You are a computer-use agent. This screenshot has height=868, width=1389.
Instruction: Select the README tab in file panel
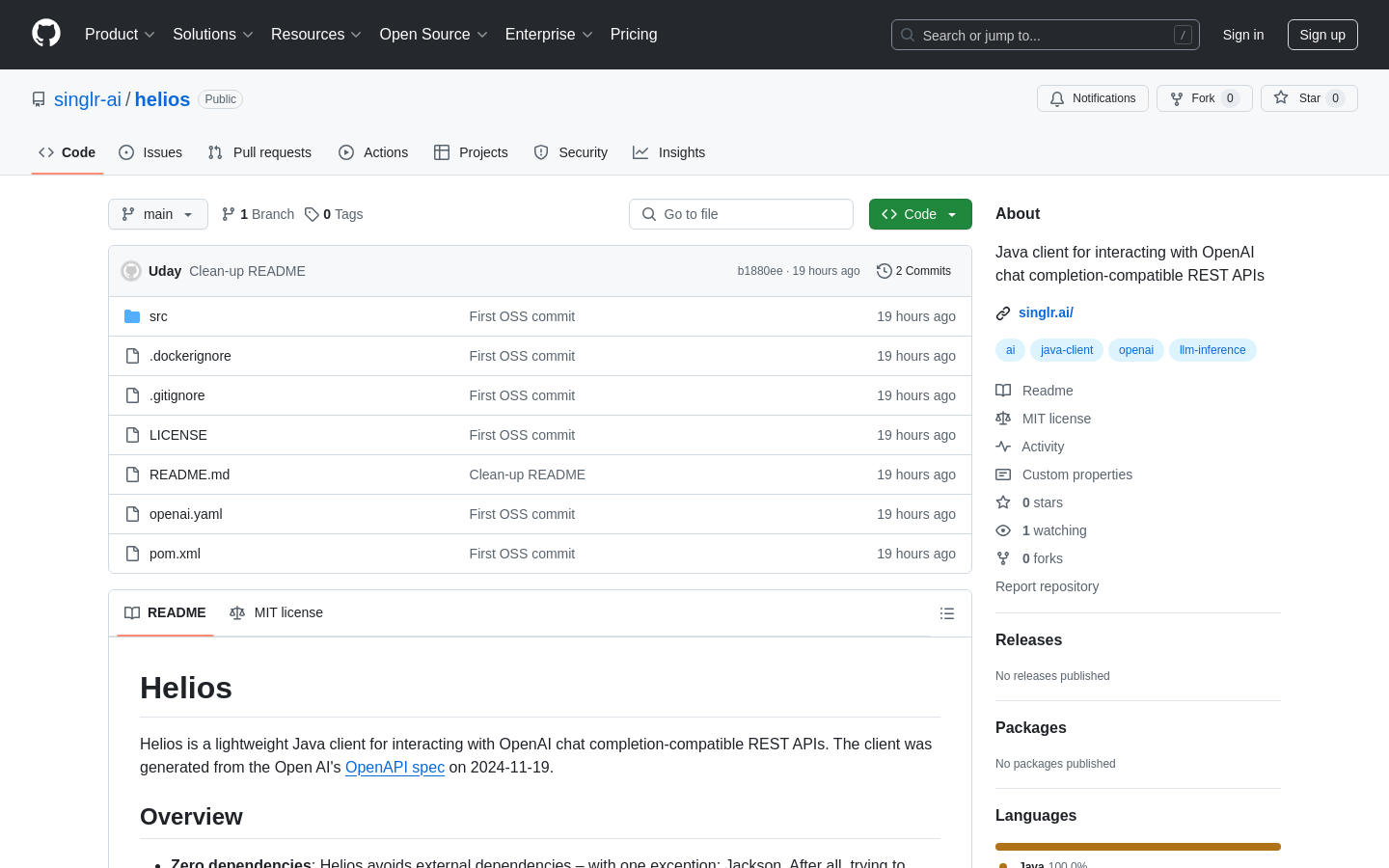pyautogui.click(x=165, y=612)
